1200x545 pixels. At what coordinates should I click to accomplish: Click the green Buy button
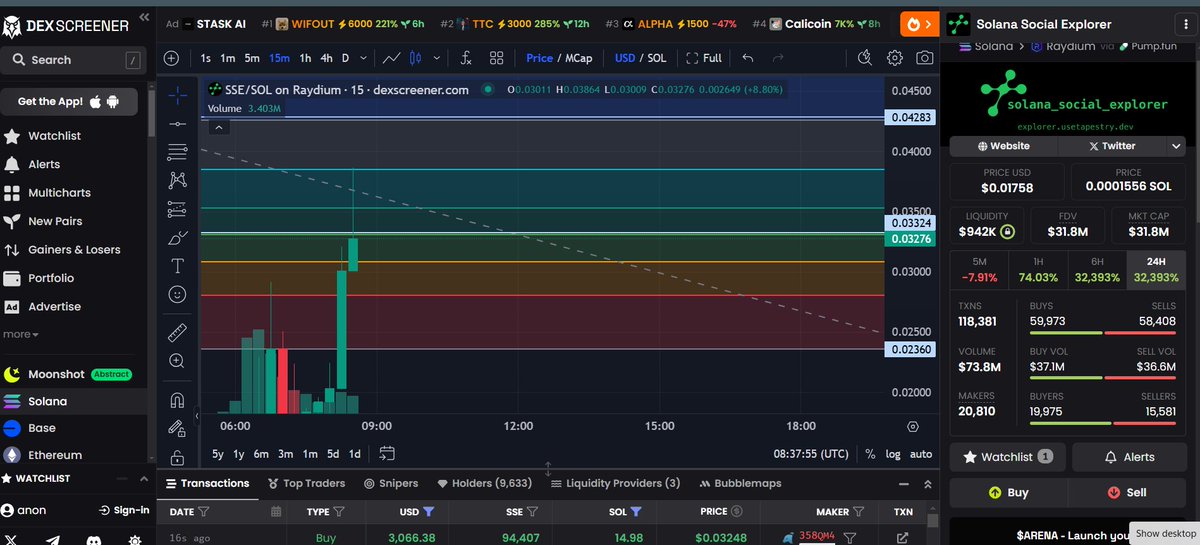point(1008,492)
